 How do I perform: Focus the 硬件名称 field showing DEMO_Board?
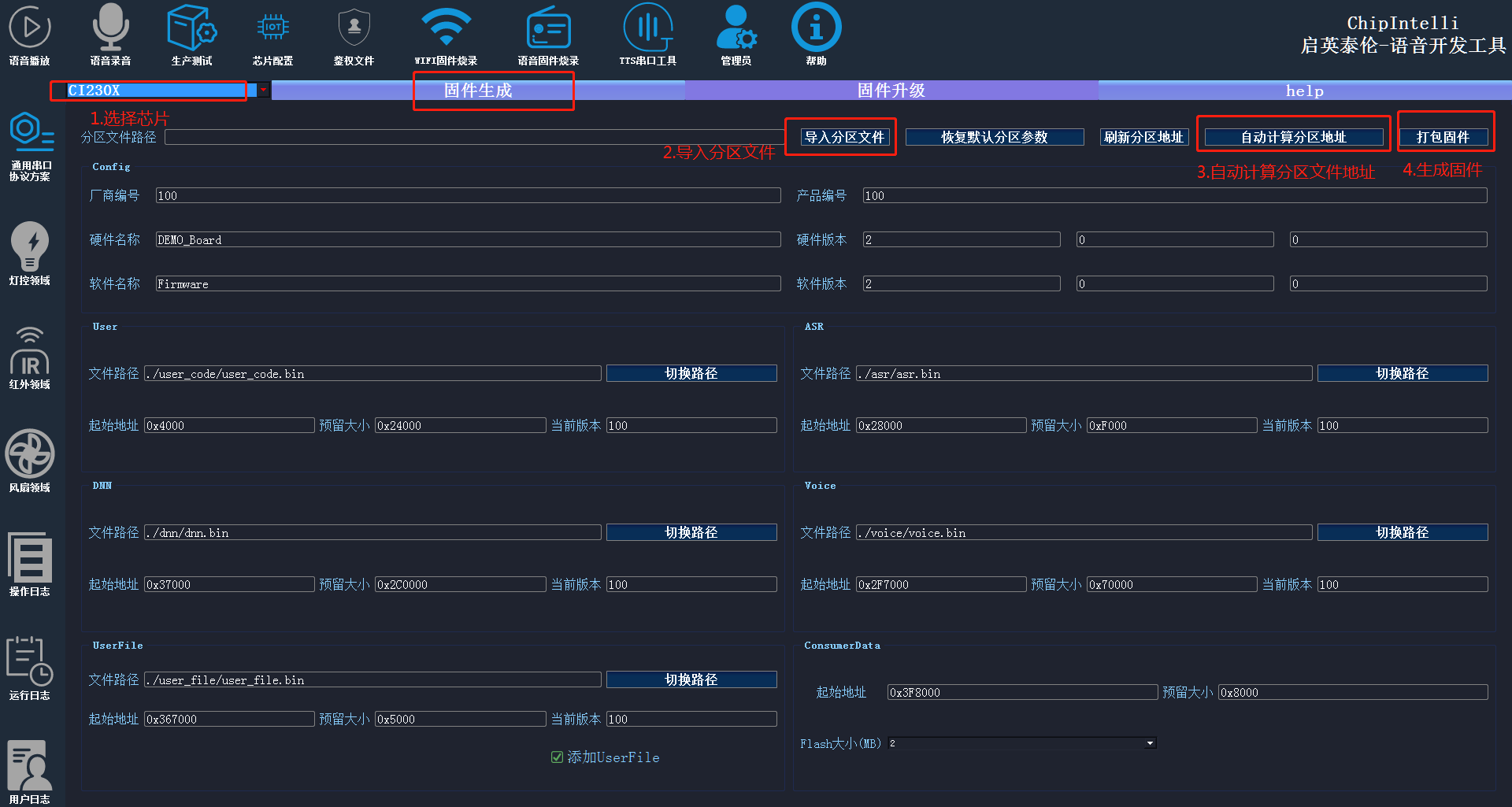coord(468,239)
